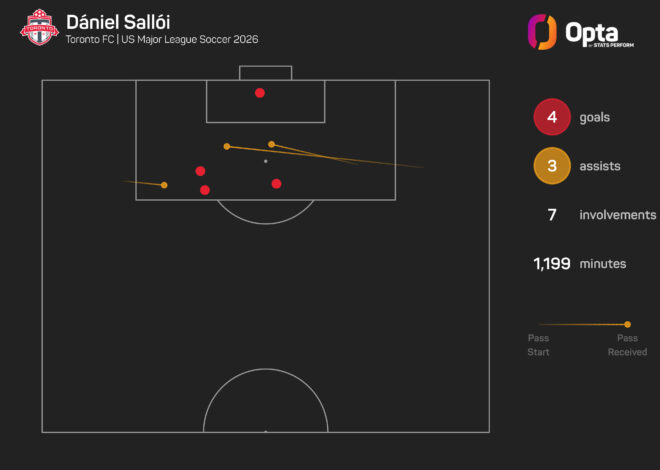Select the orange assist dot above penalty spot
Screen dimensions: 660x470
[271, 144]
